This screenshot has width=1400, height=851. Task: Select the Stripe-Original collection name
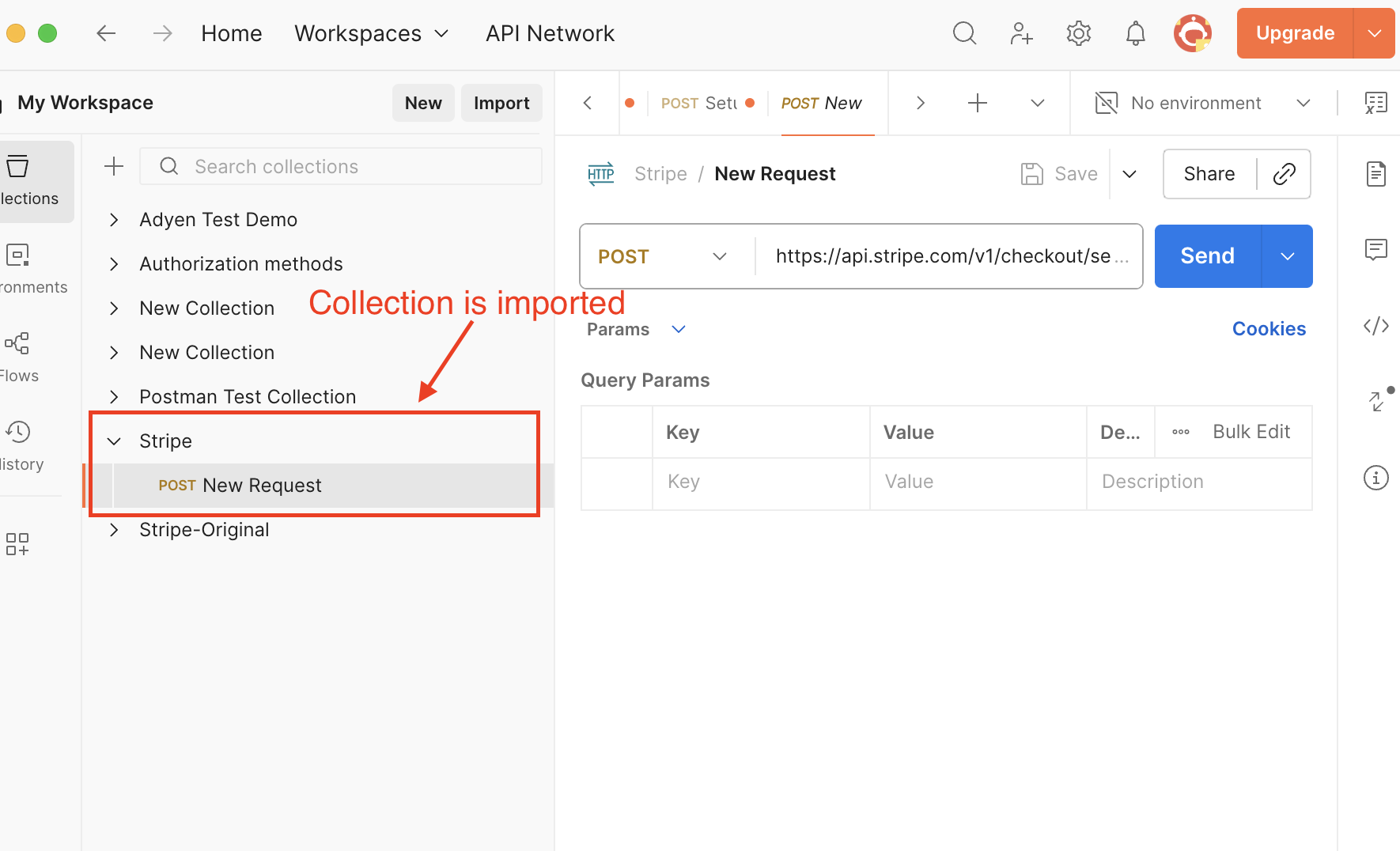tap(204, 530)
